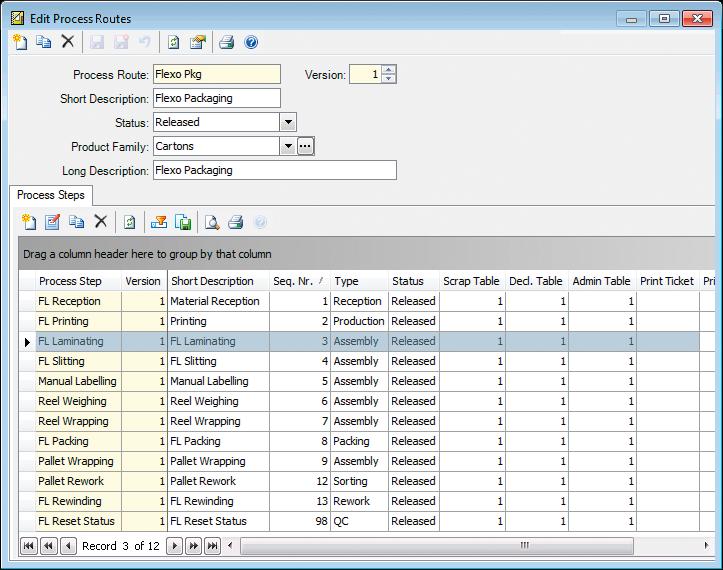Go to next record arrow
Viewport: 723px width, 570px height.
tap(174, 546)
